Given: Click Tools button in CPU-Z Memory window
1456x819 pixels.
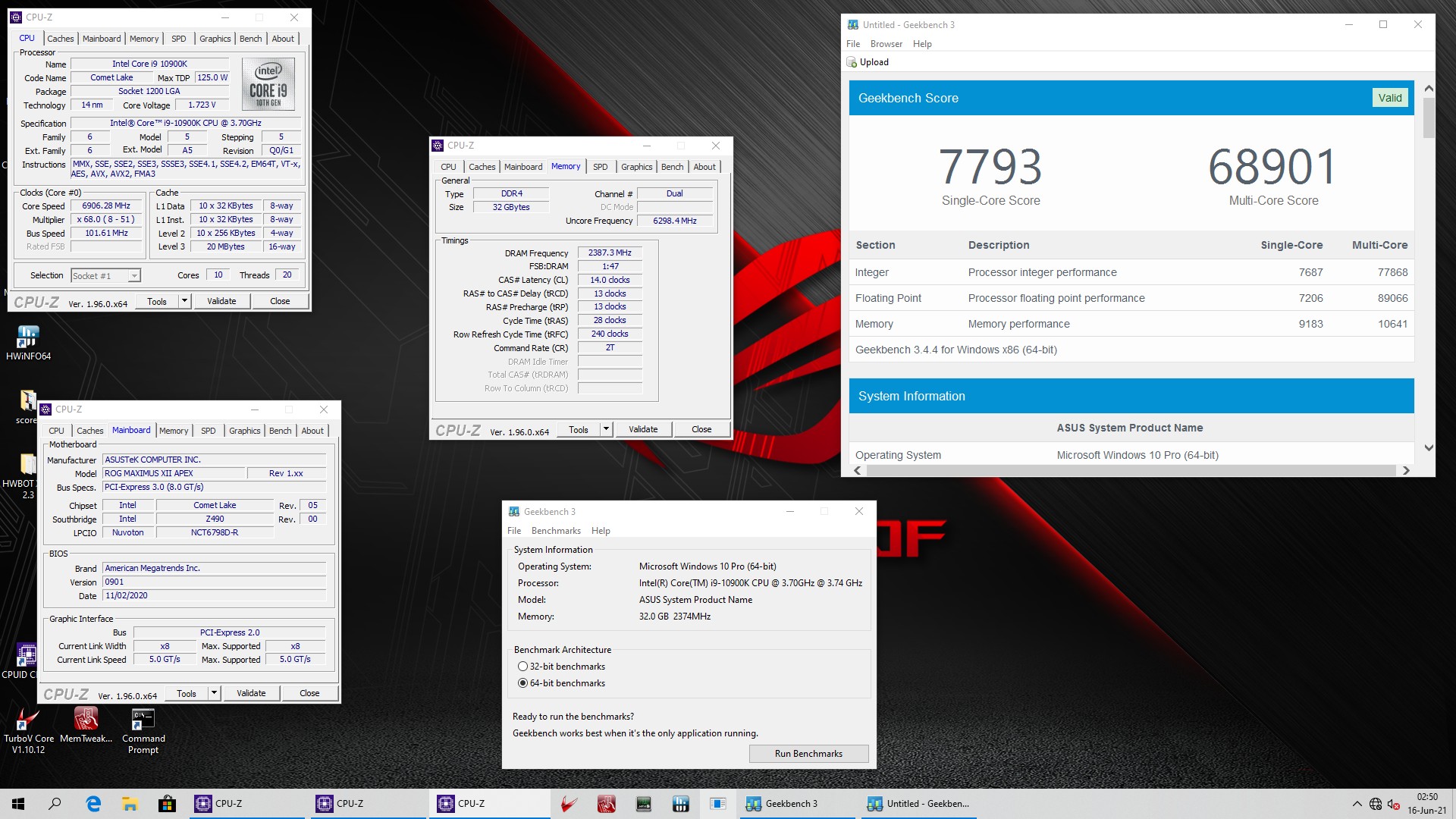Looking at the screenshot, I should (x=579, y=429).
